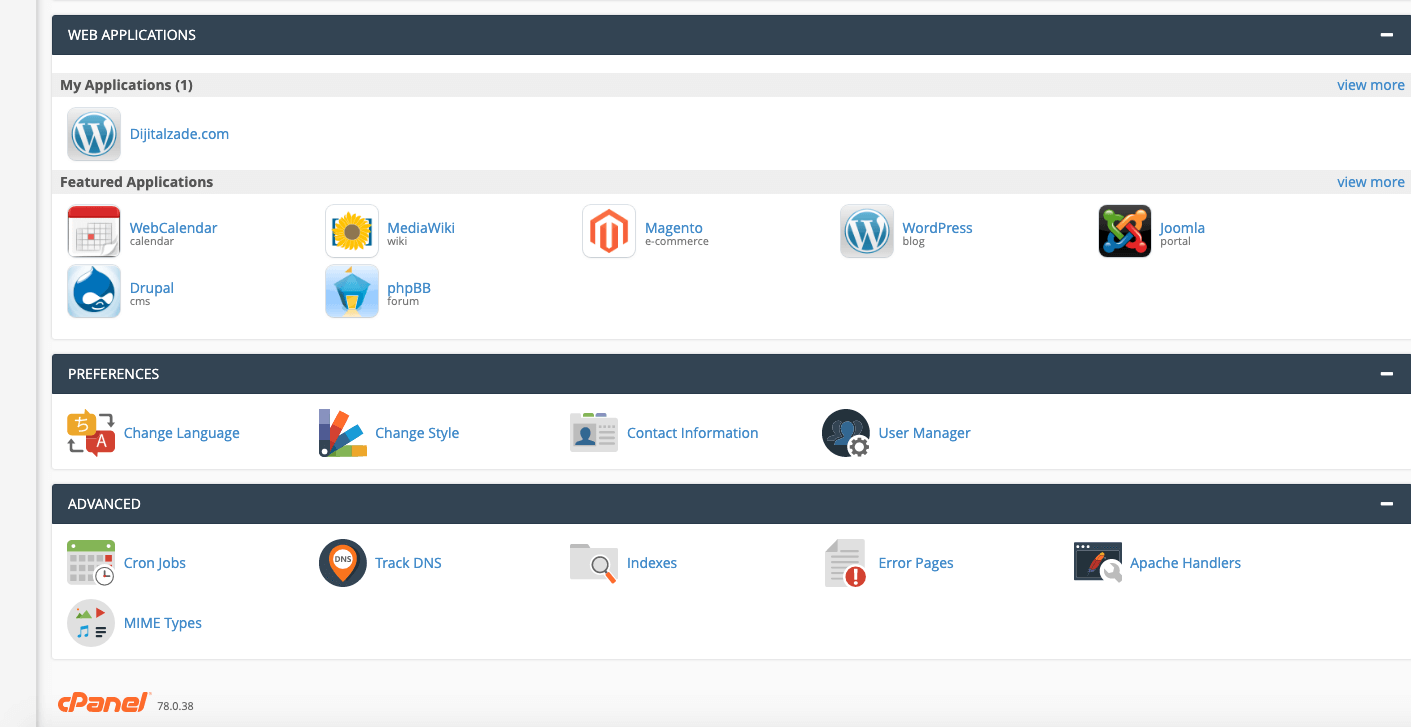Open the WordPress text link in Featured Applications
This screenshot has width=1411, height=727.
click(x=937, y=228)
